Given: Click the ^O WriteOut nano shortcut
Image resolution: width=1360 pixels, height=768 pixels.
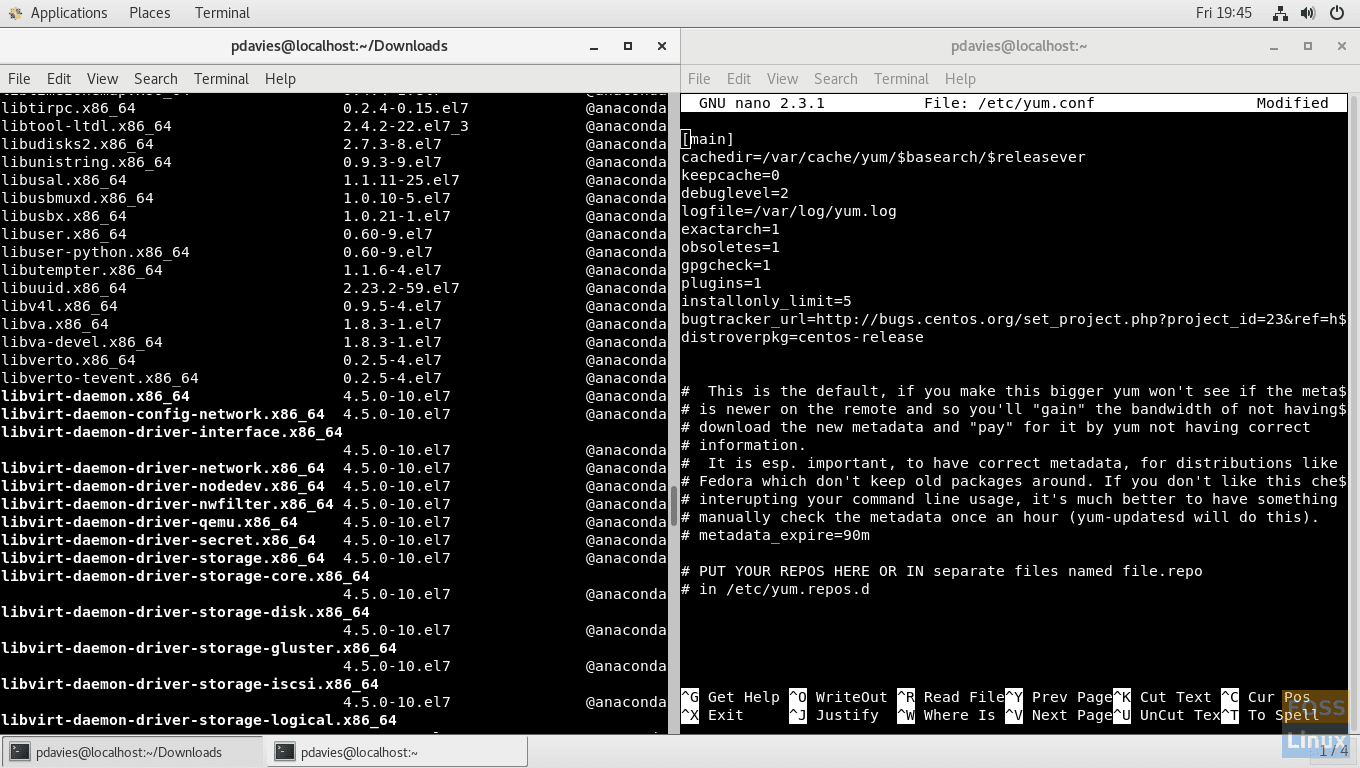Looking at the screenshot, I should pos(838,697).
